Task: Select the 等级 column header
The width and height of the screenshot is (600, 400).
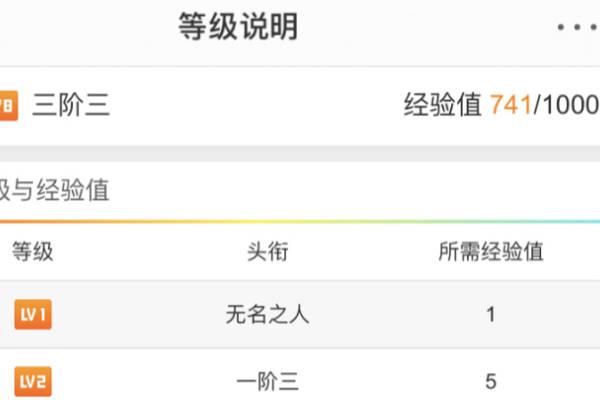Action: (x=33, y=251)
